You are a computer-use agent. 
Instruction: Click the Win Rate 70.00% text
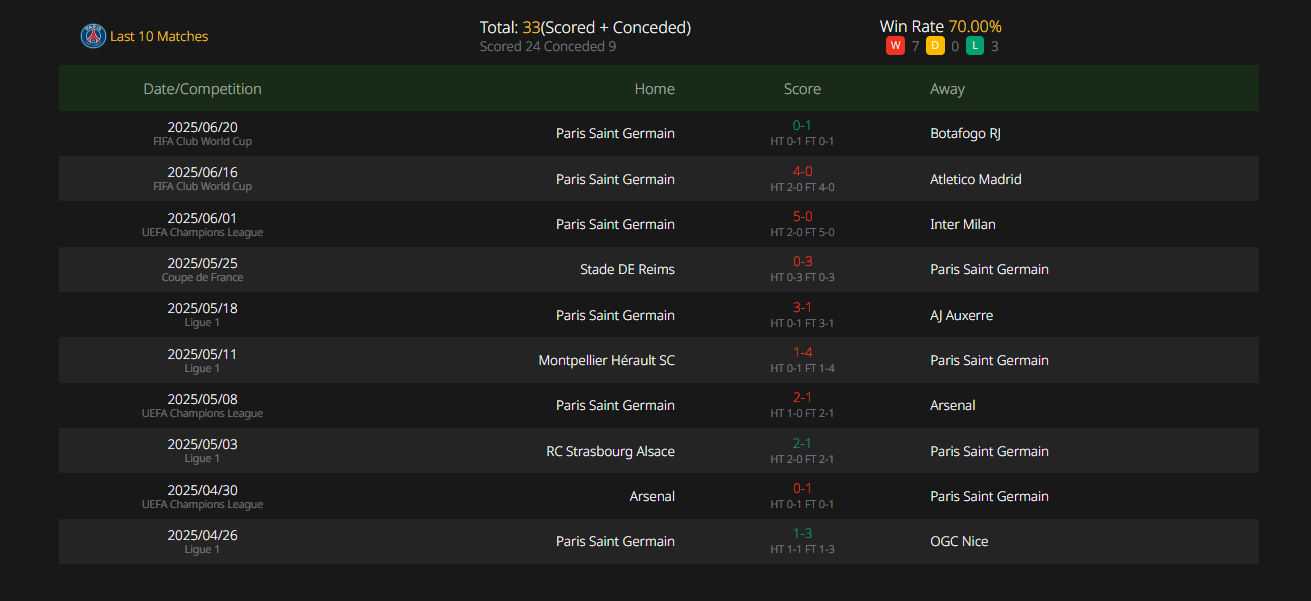(940, 26)
